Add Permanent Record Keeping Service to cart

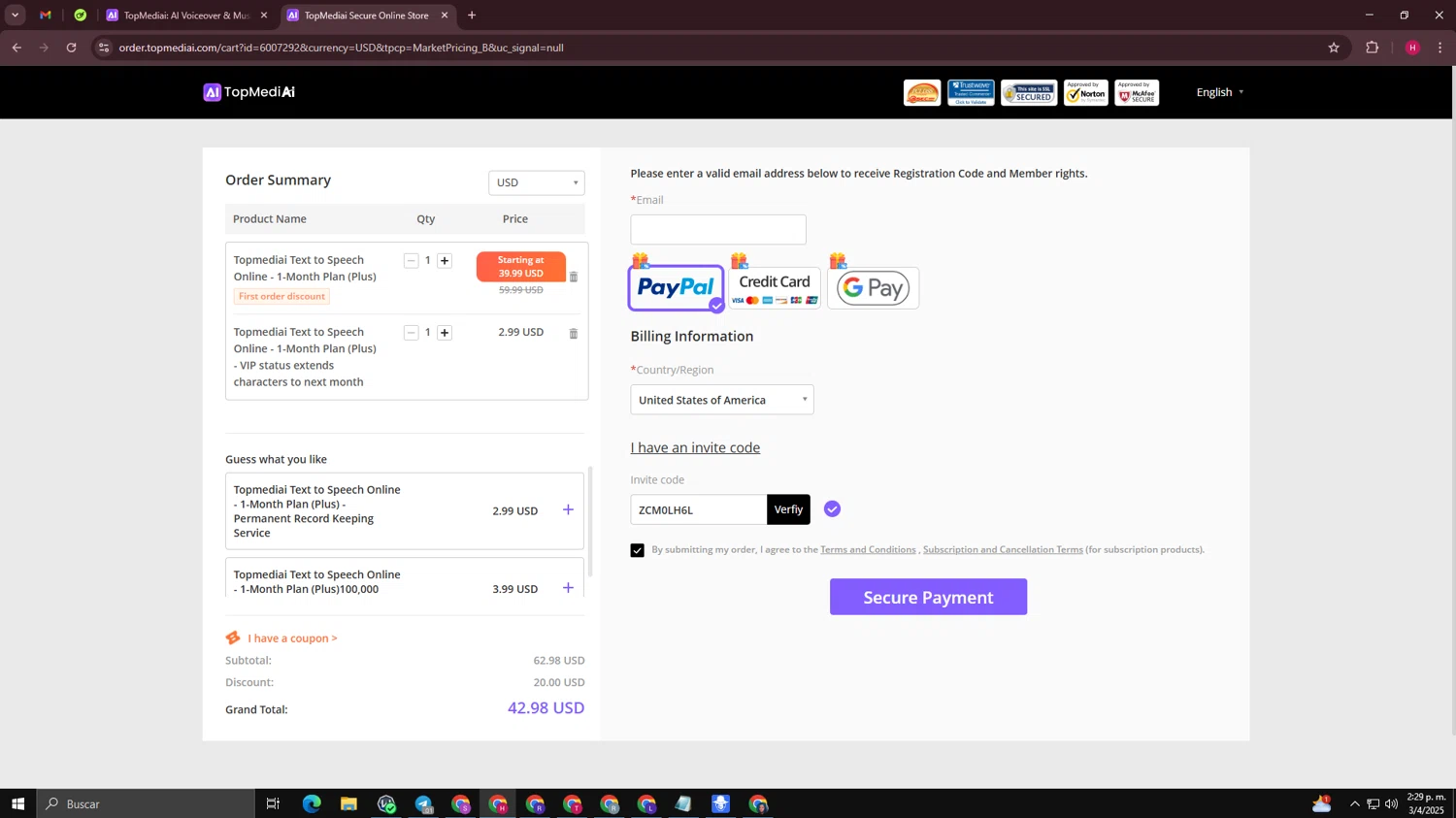[568, 510]
